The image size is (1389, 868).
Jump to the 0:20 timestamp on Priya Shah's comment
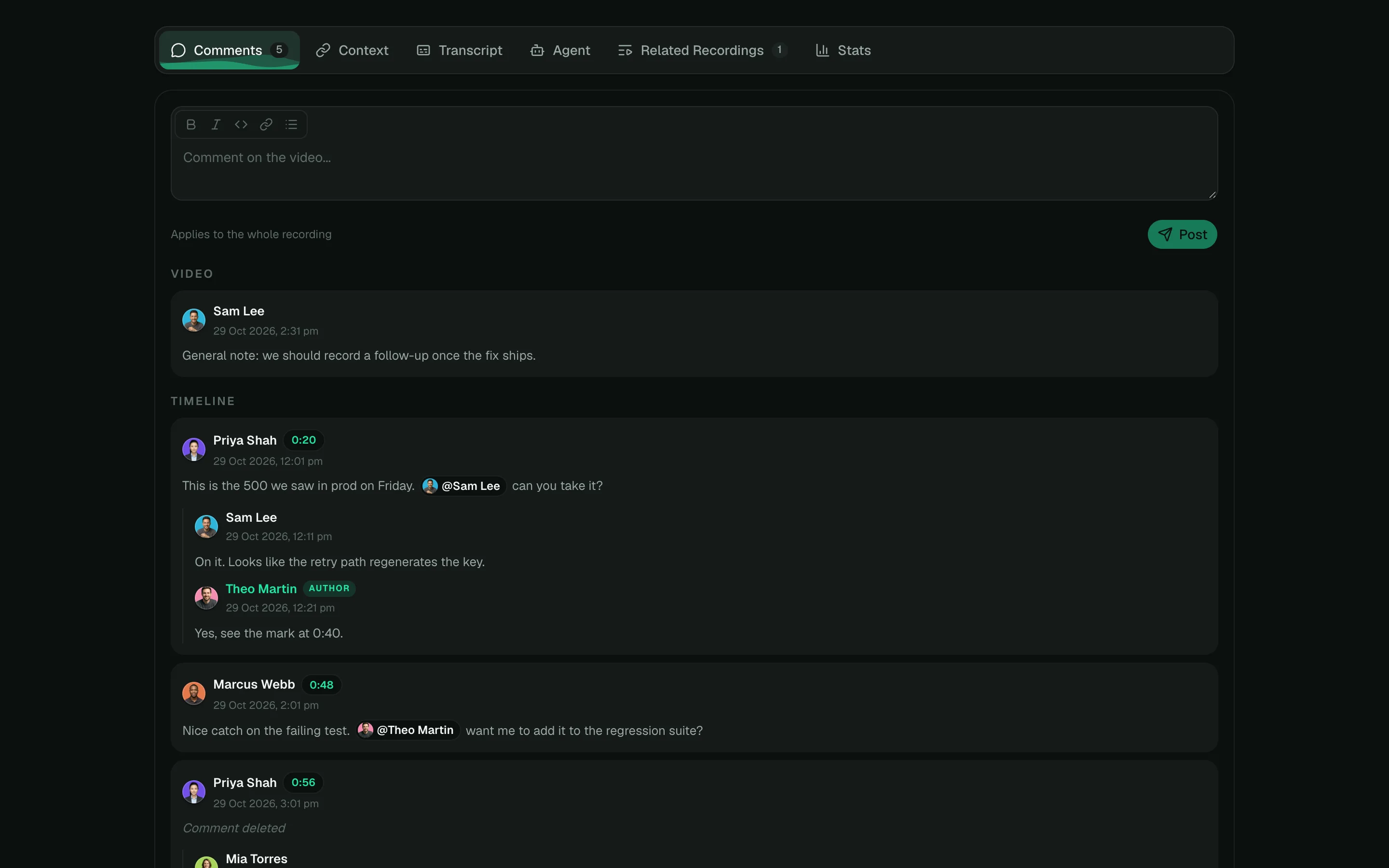304,440
